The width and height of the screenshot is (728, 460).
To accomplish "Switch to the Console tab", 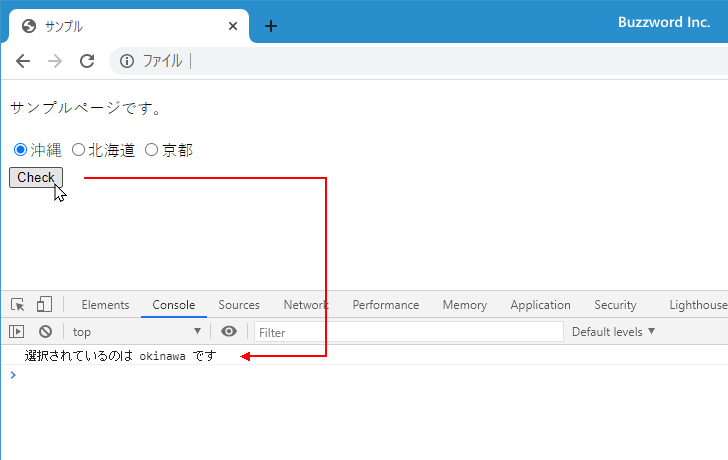I will (174, 305).
